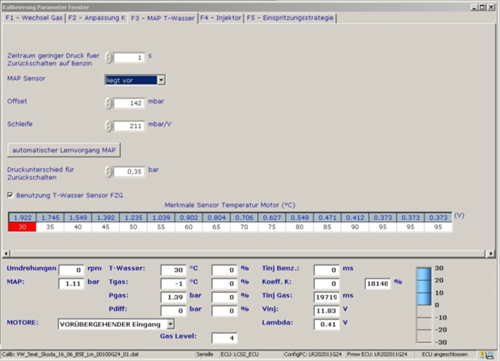Click the Tgas -1 °C field

tap(173, 284)
